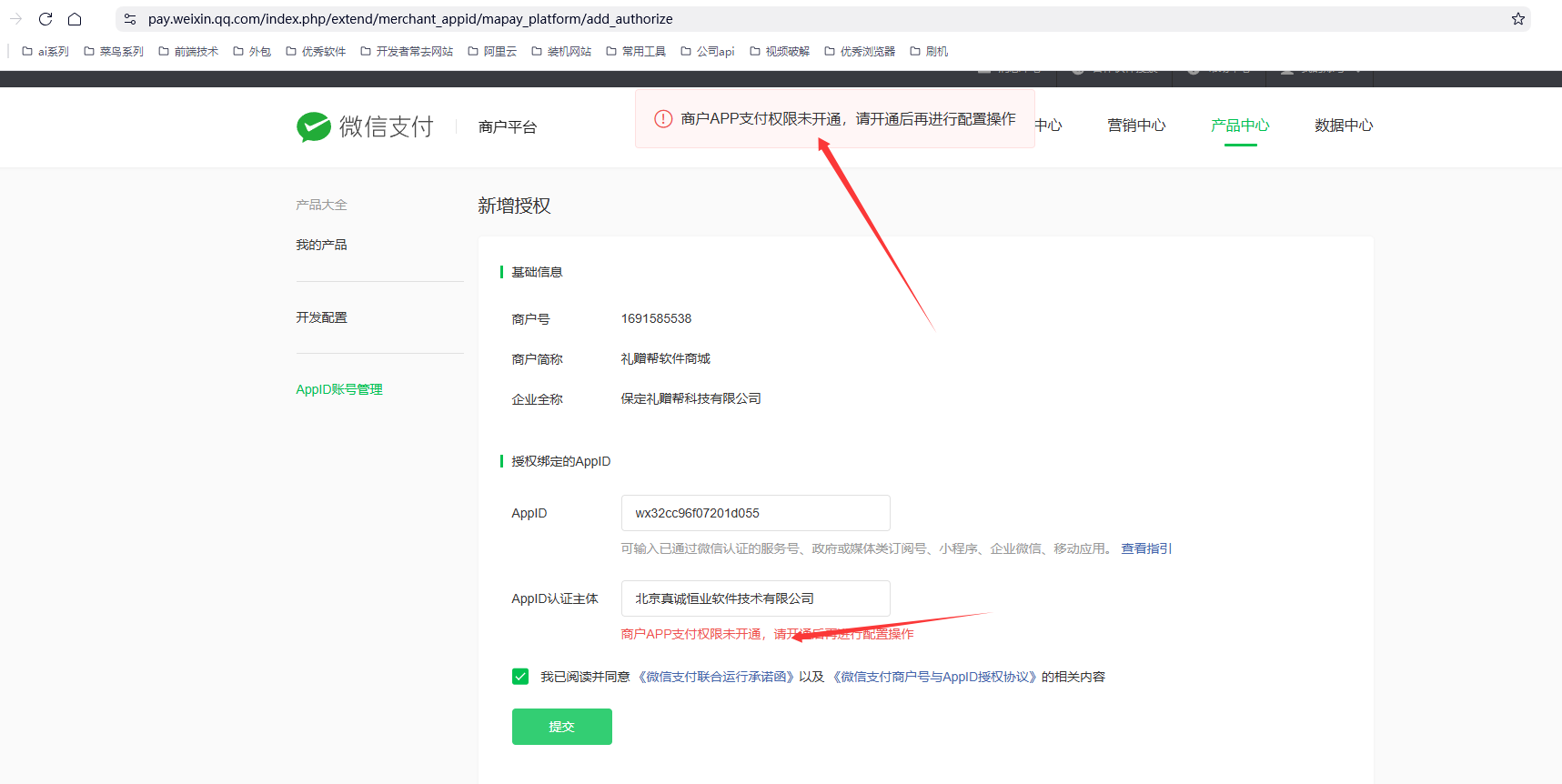Click the 提交 submit button

[x=562, y=727]
